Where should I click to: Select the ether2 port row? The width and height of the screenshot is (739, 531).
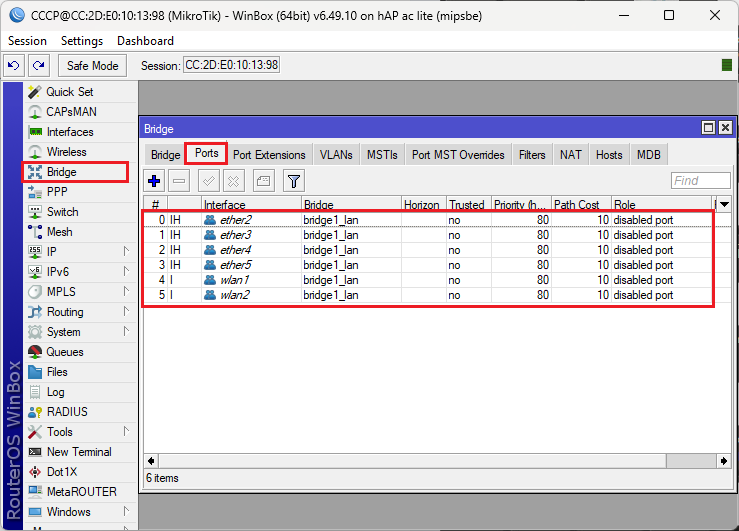pos(428,220)
